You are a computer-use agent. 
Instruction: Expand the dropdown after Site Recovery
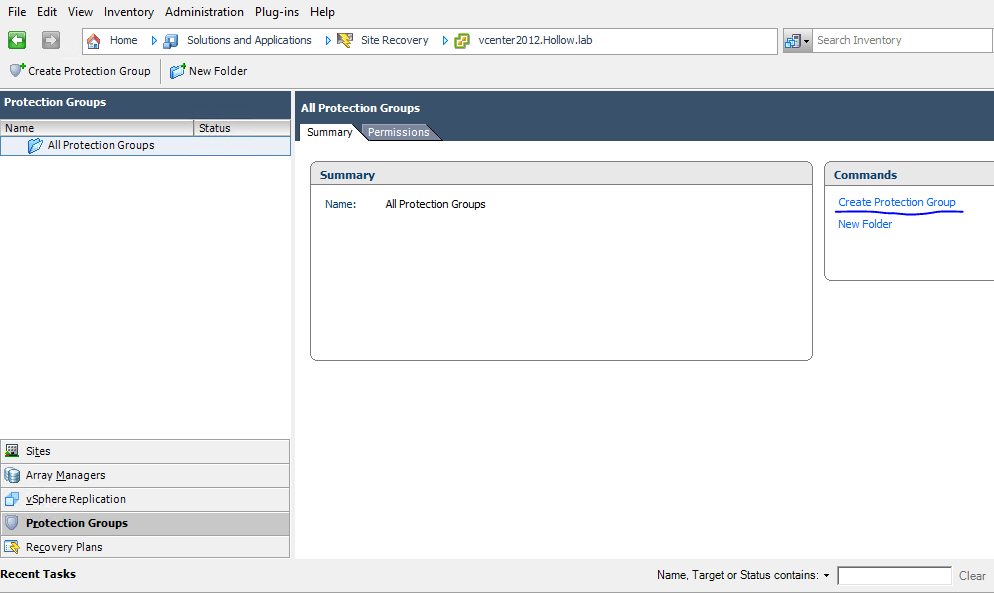445,41
